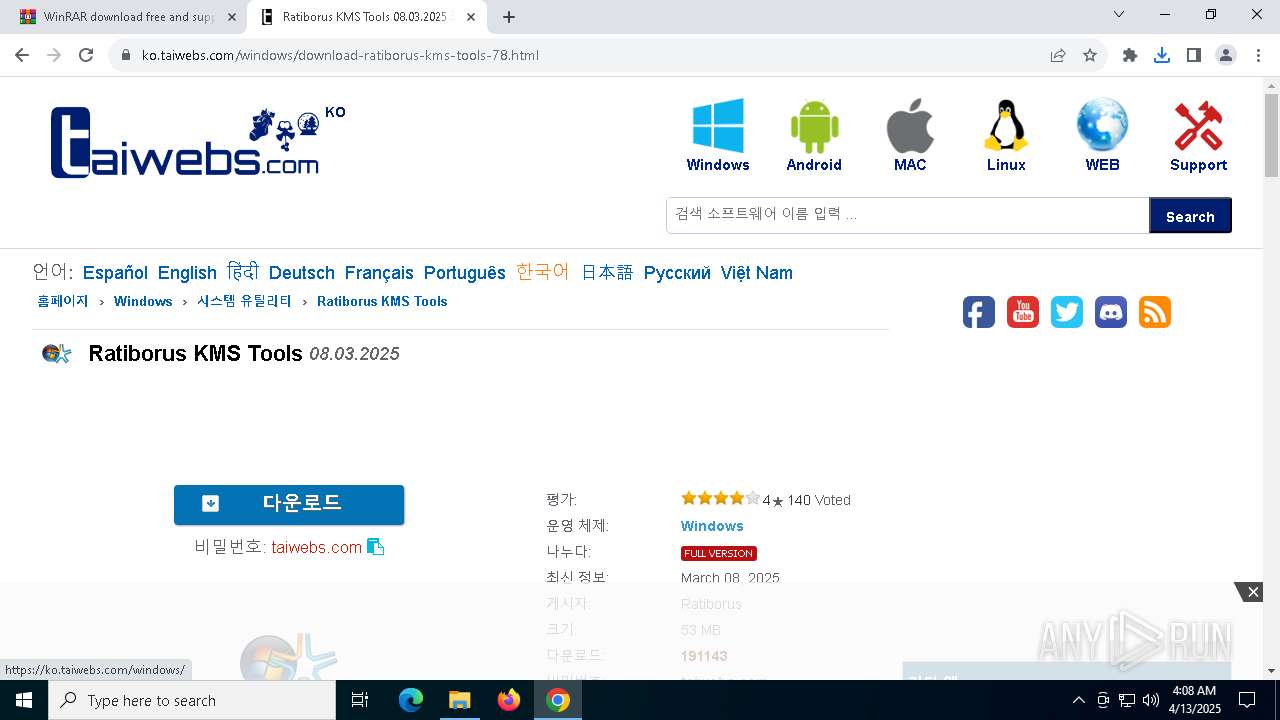1280x720 pixels.
Task: Switch language to Português
Action: 465,273
